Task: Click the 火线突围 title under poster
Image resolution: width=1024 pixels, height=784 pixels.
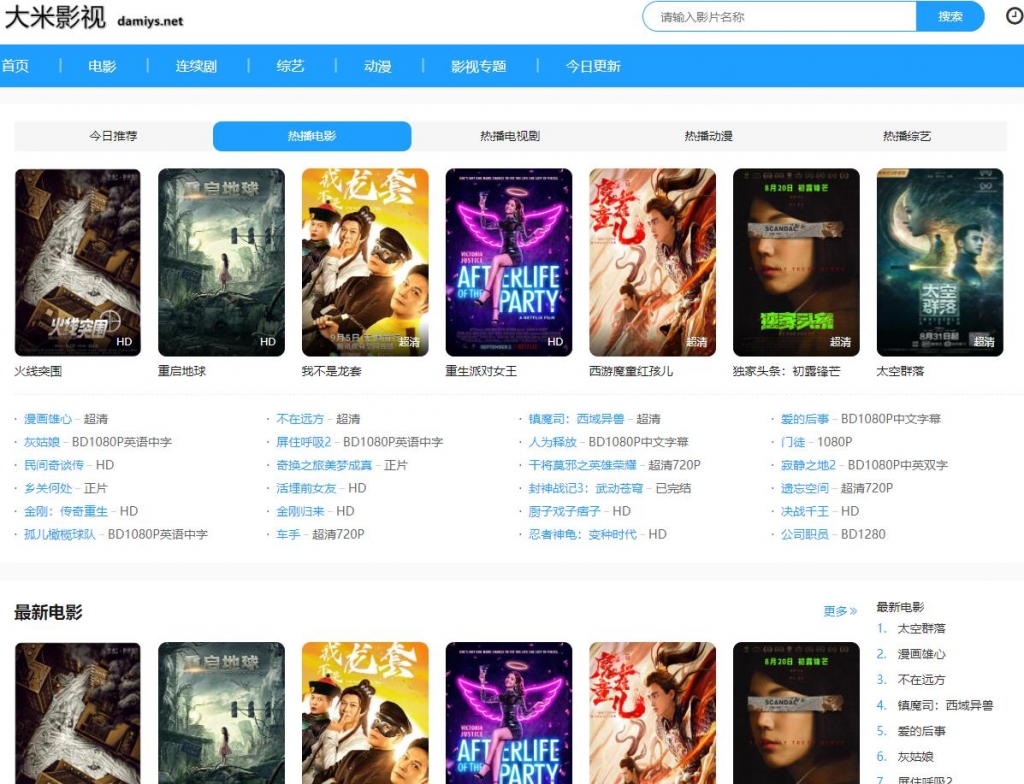Action: (x=39, y=371)
